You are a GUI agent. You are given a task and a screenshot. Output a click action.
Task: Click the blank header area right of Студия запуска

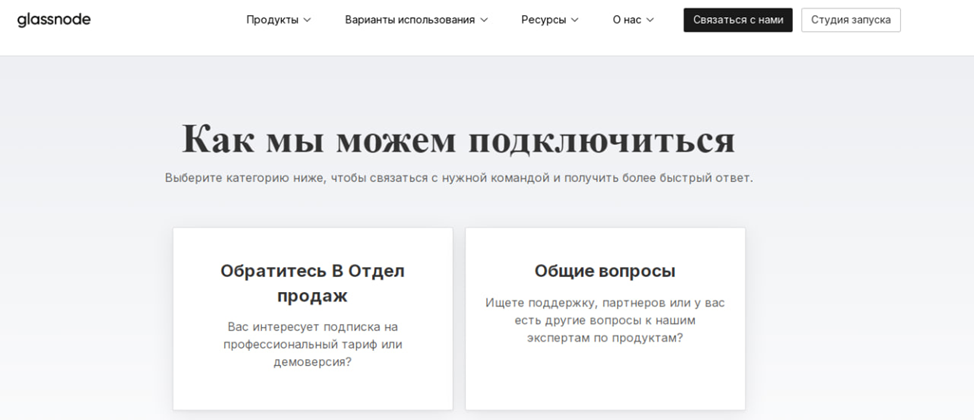pos(938,20)
